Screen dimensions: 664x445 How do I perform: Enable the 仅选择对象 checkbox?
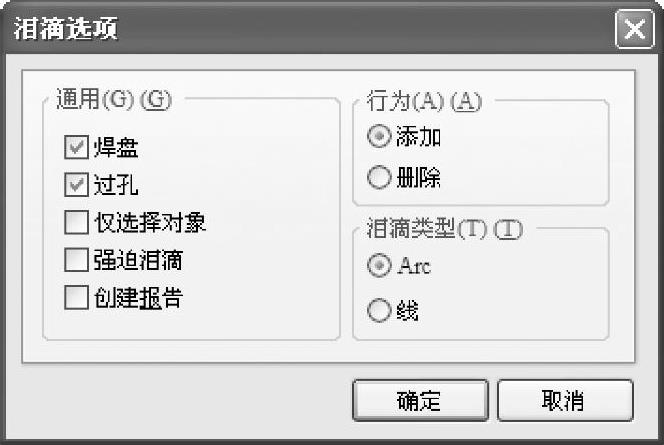pos(76,222)
